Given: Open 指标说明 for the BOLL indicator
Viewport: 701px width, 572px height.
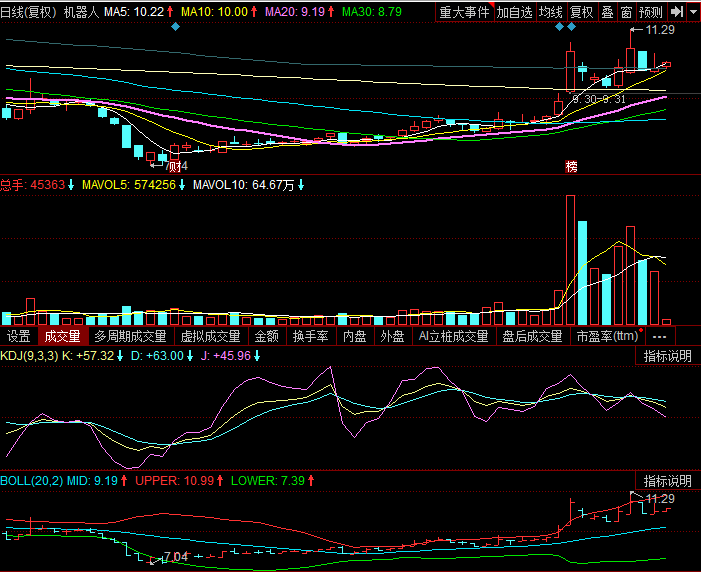Looking at the screenshot, I should [667, 481].
